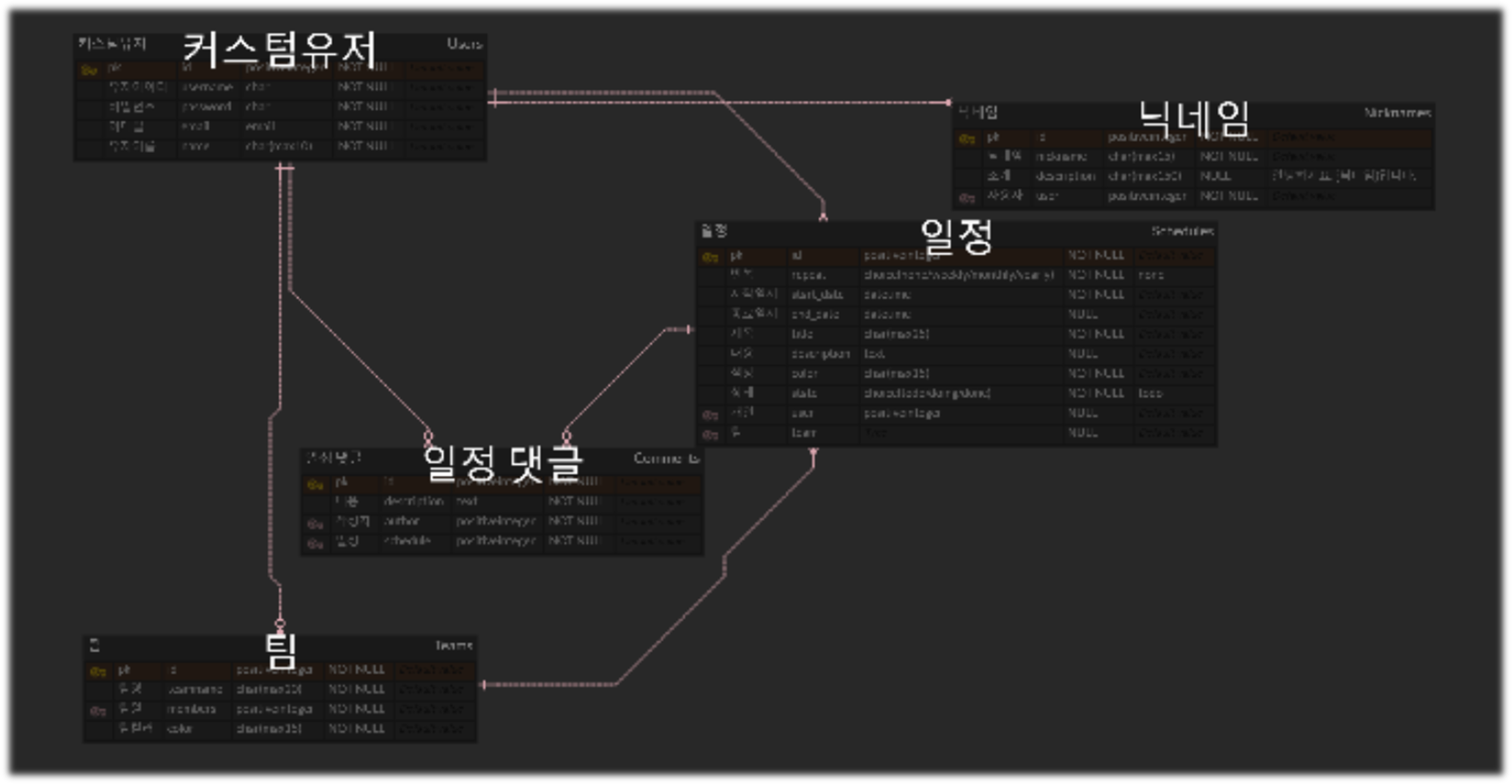Click the nickname field in Nicknames table
The image size is (1512, 784).
point(1060,157)
